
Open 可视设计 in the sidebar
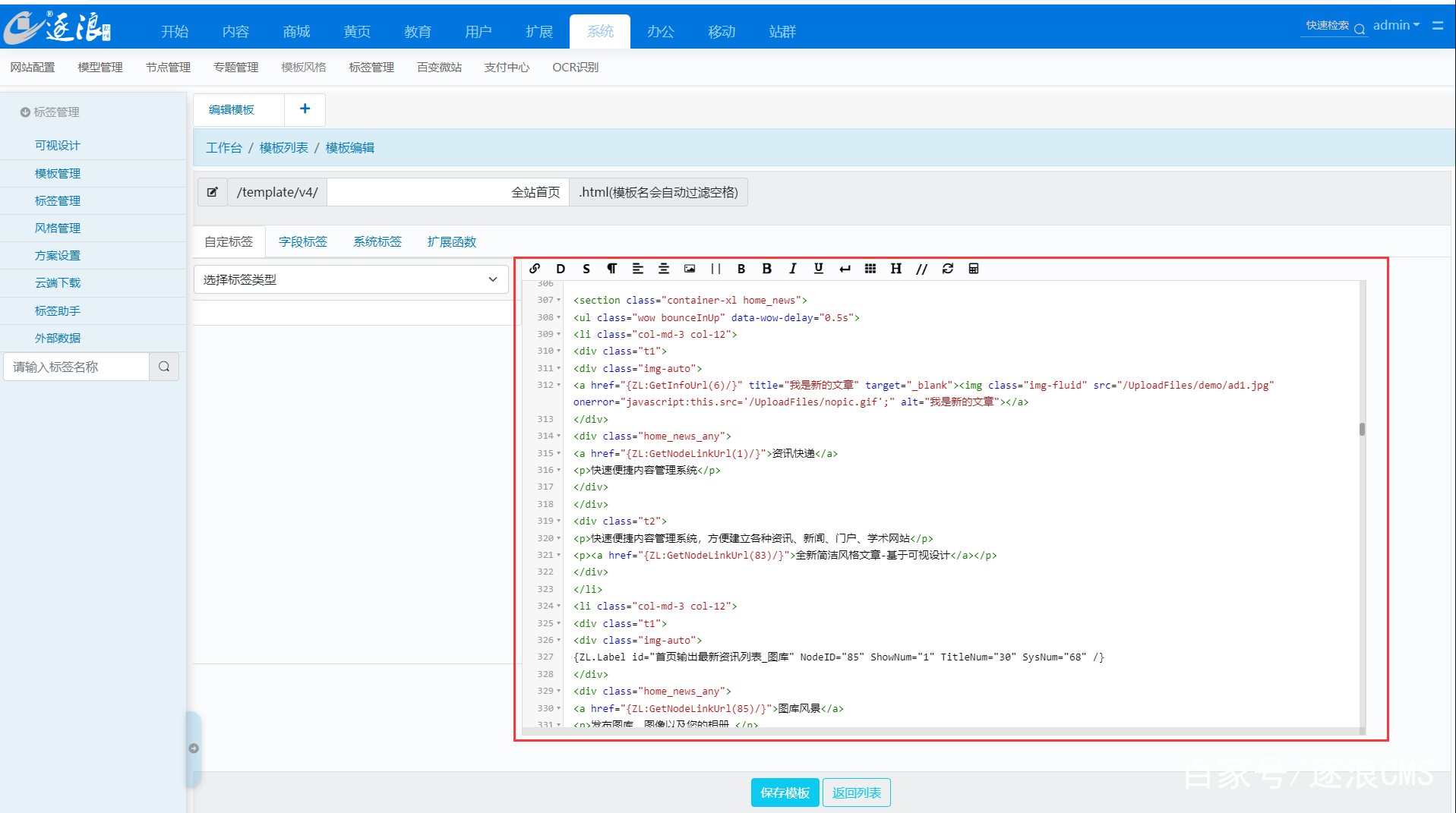(x=58, y=145)
